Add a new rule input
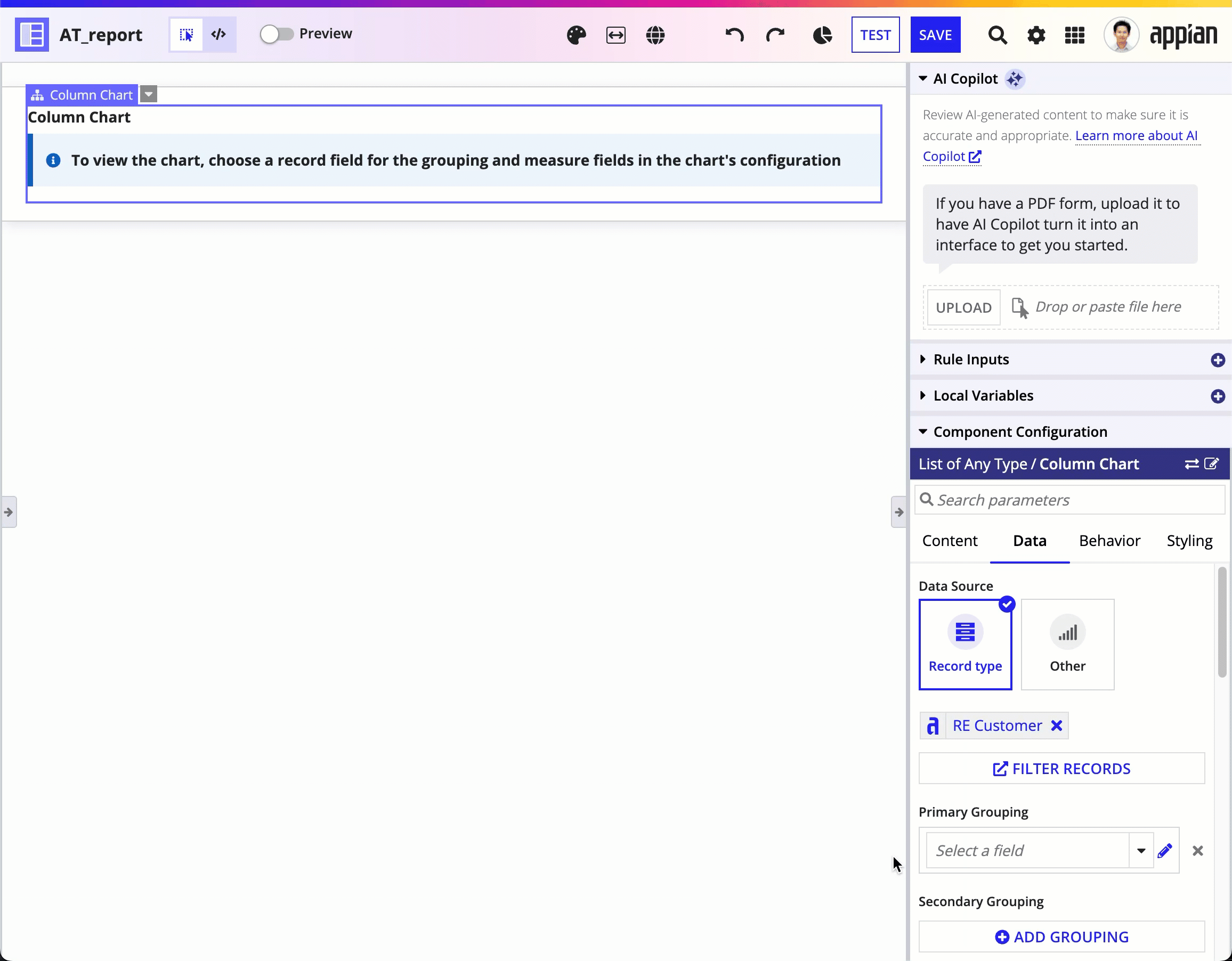 (1217, 360)
